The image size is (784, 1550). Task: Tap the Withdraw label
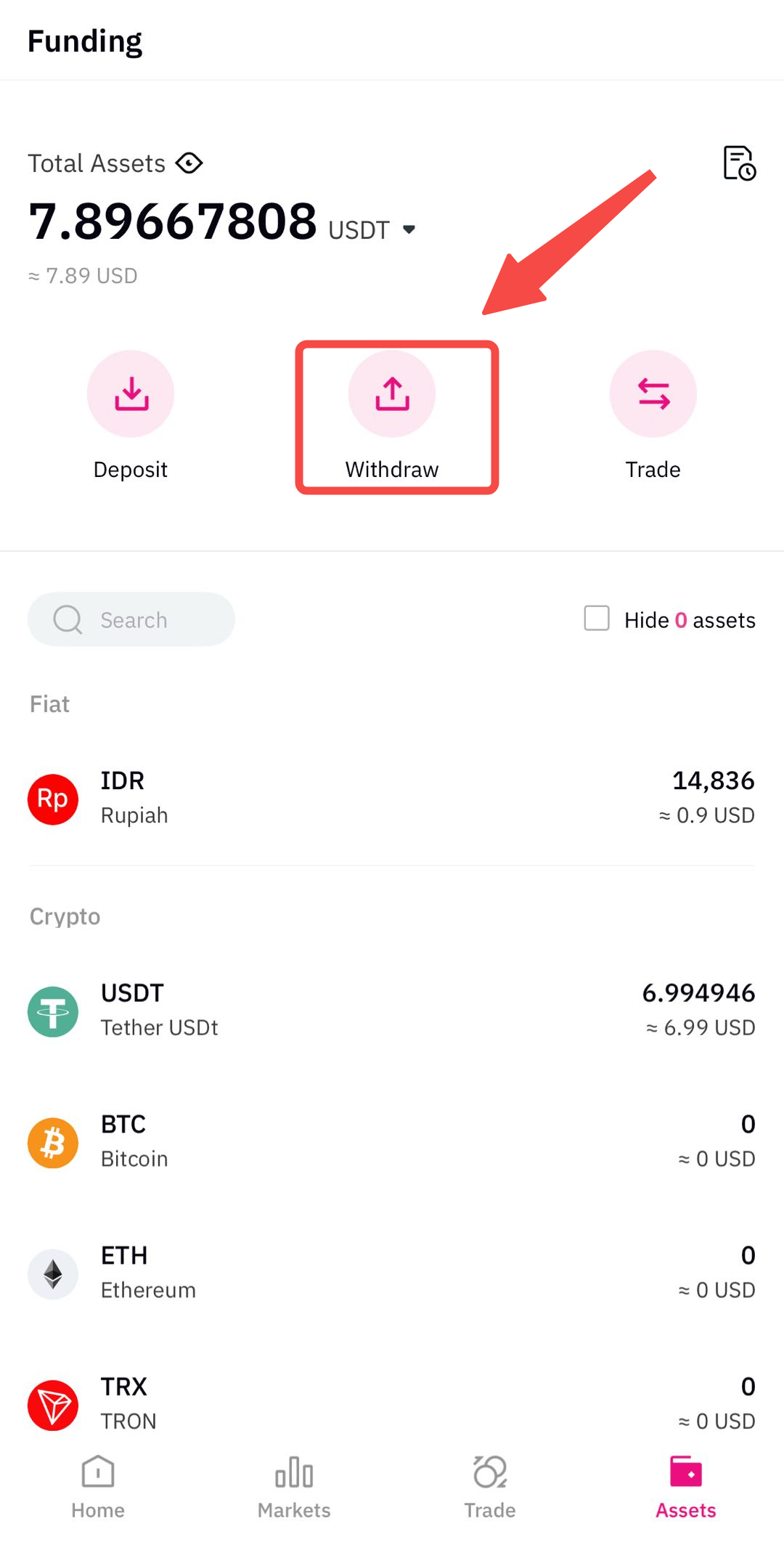click(392, 470)
